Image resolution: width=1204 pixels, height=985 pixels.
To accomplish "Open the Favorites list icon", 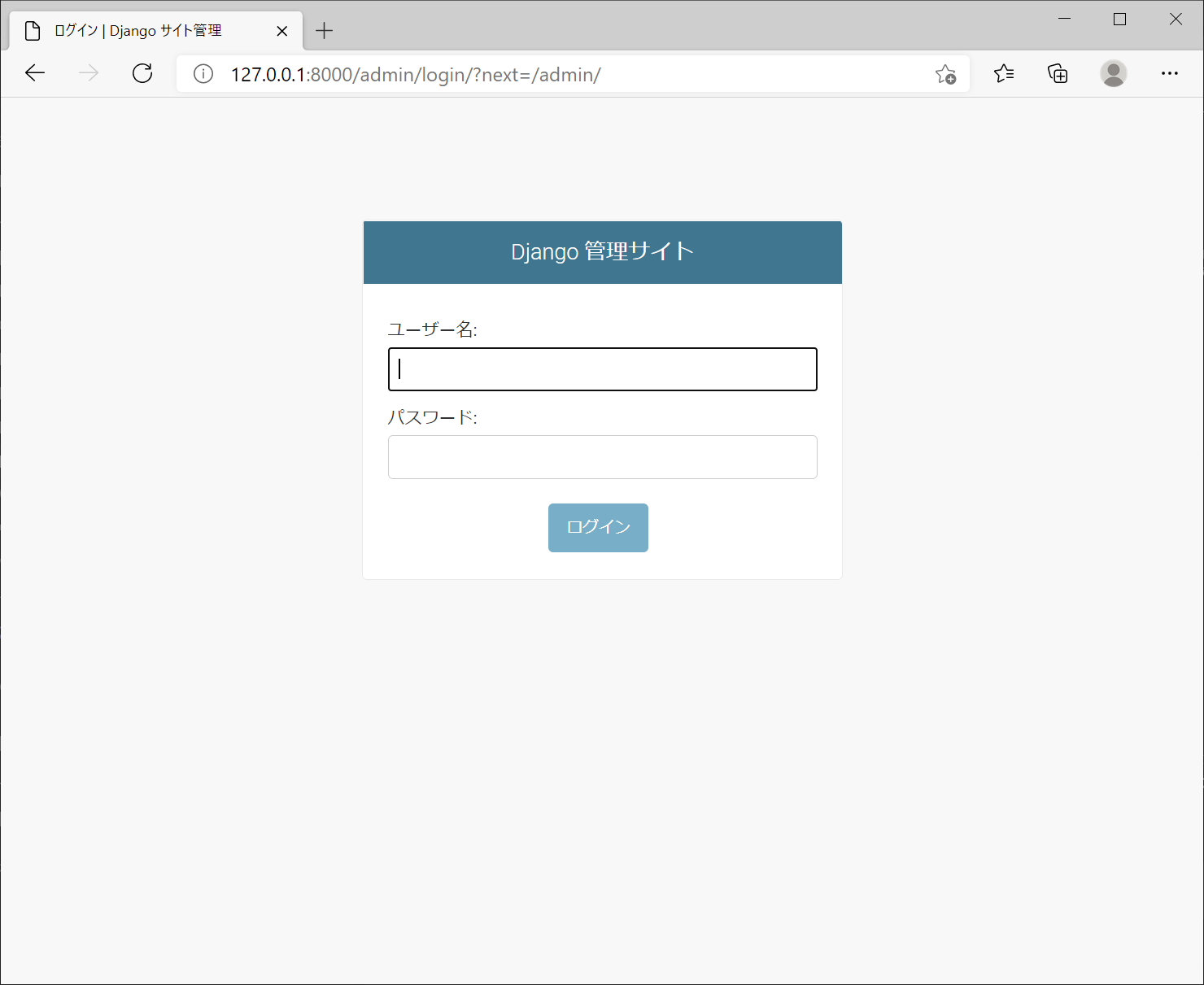I will tap(1004, 74).
